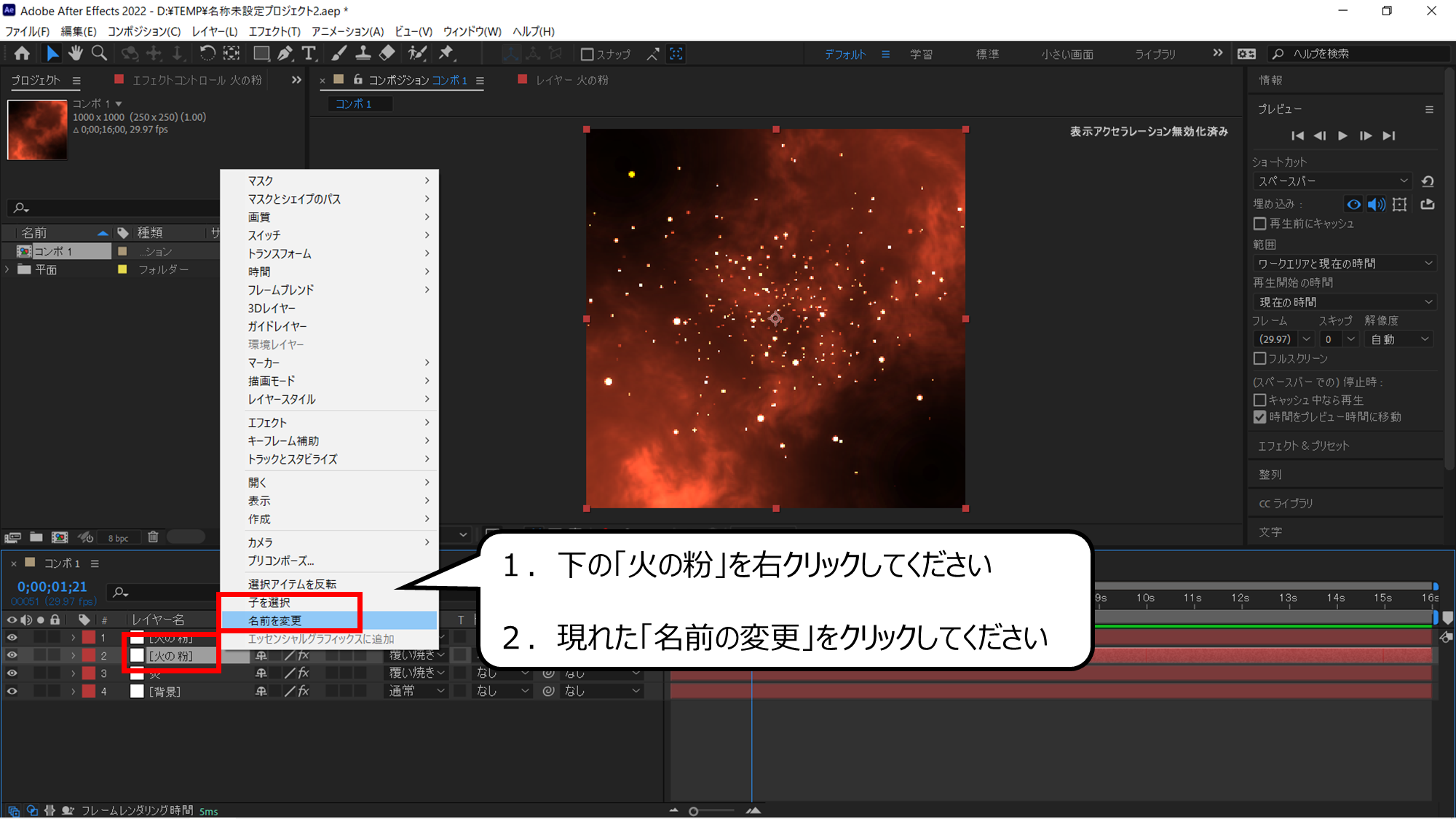
Task: Open the エフェクト＆プリセット panel
Action: point(1303,446)
